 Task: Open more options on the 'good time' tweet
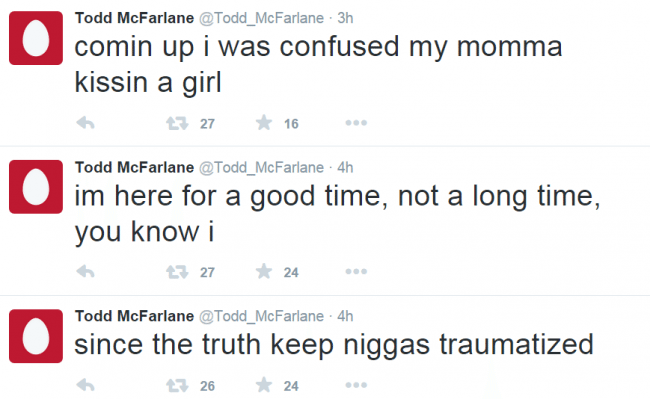(356, 271)
